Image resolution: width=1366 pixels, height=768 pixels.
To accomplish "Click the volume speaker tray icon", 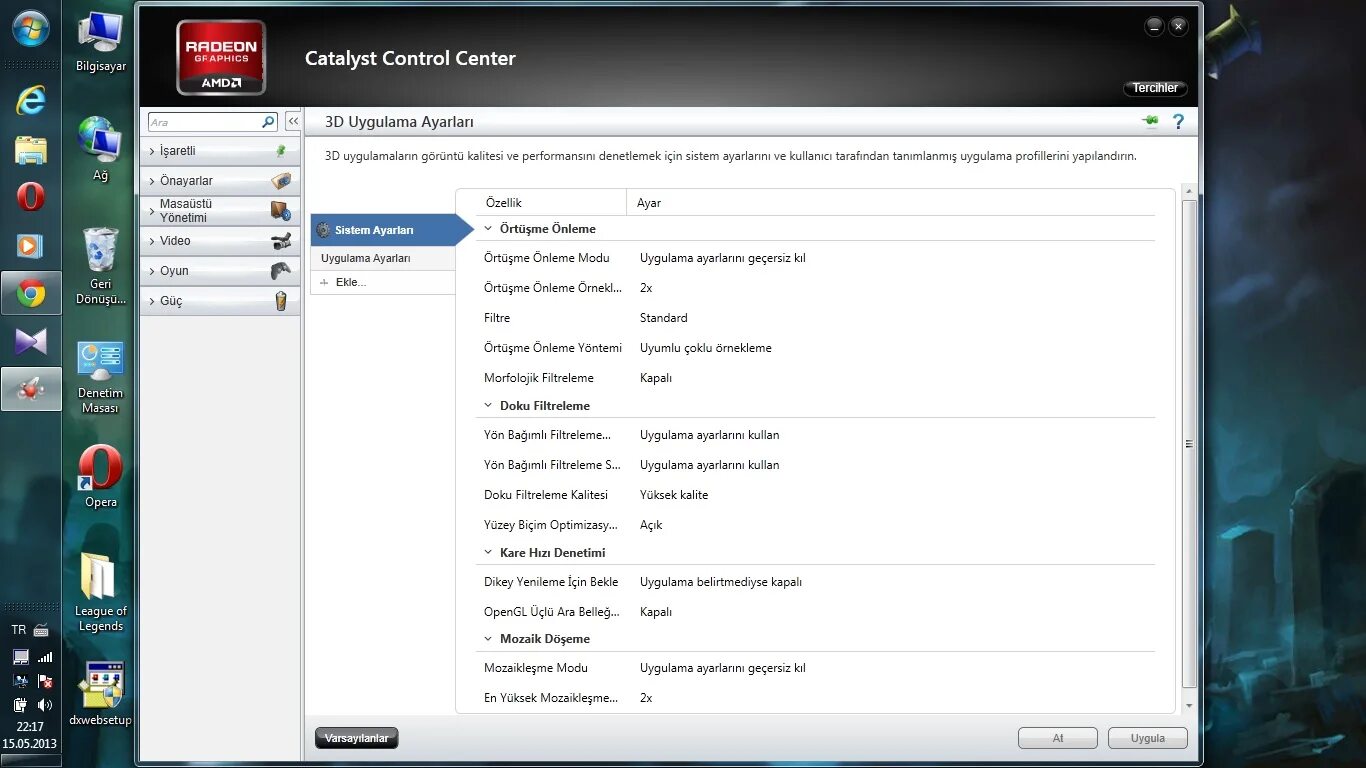I will (x=44, y=705).
